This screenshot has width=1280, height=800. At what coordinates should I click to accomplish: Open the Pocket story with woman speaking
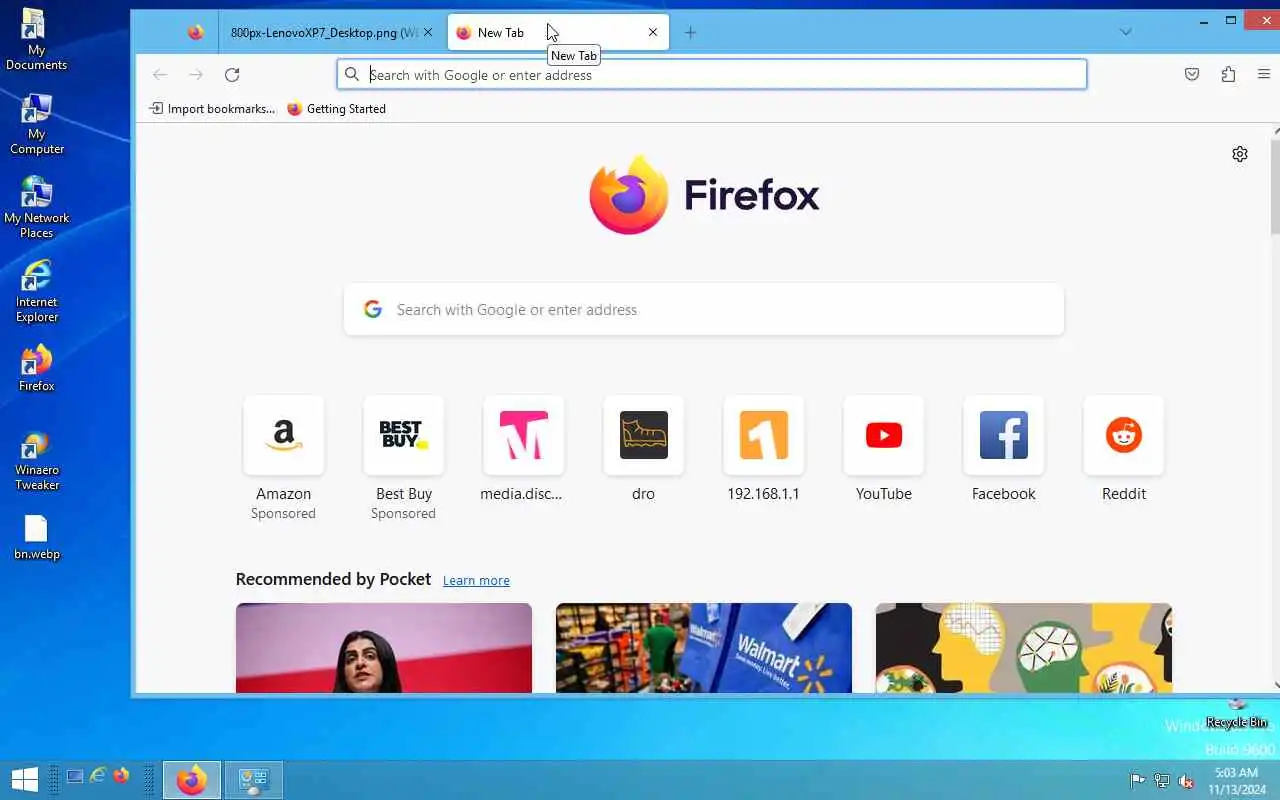384,648
